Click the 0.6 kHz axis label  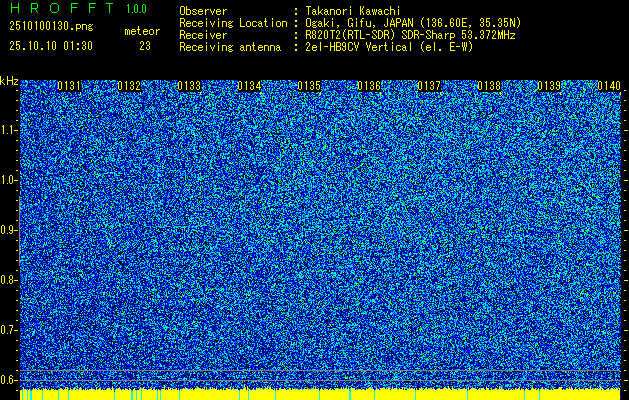coord(8,380)
